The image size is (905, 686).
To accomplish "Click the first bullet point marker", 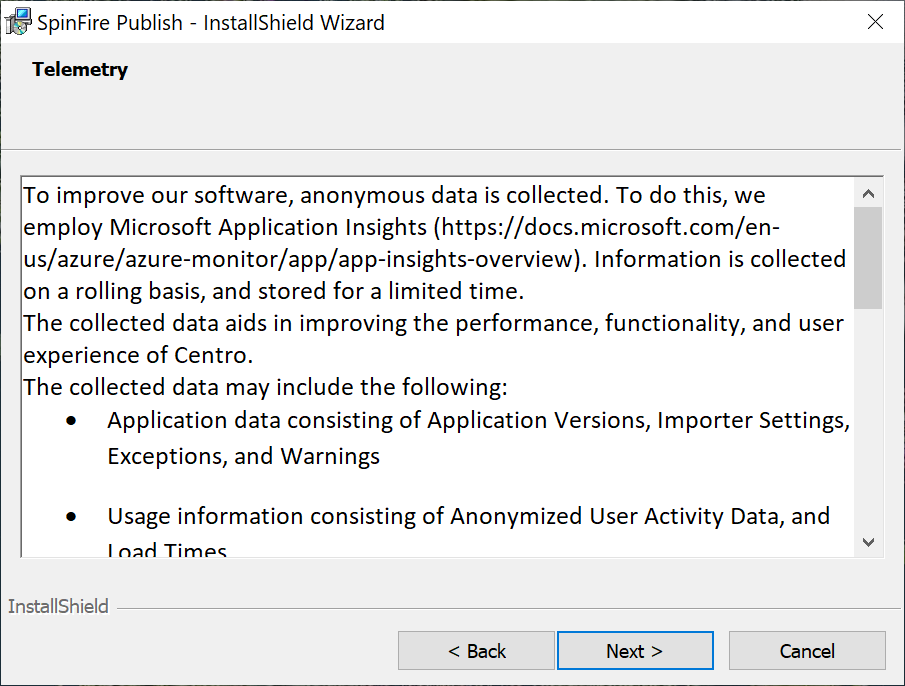I will click(x=71, y=421).
